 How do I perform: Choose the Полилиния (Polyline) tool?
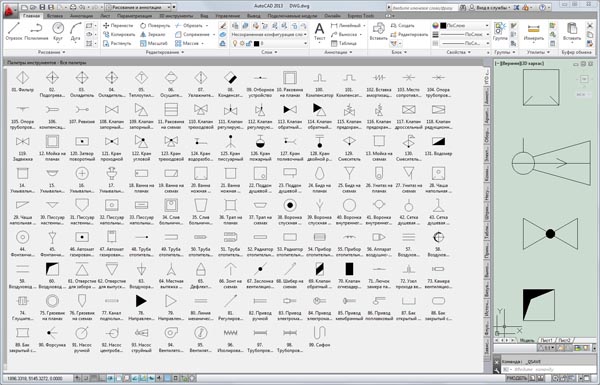pyautogui.click(x=36, y=31)
